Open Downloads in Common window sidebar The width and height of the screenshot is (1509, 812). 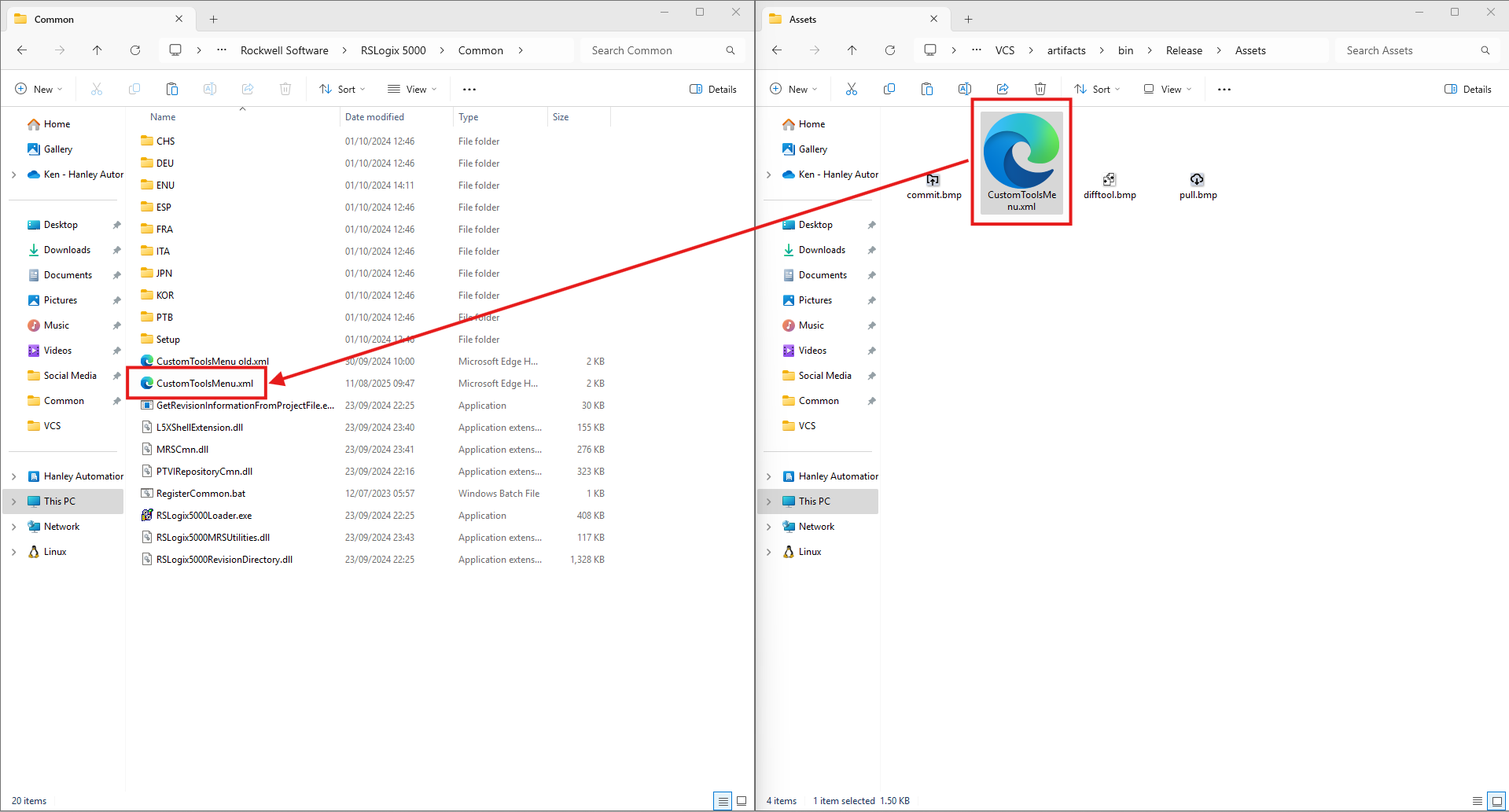click(67, 250)
